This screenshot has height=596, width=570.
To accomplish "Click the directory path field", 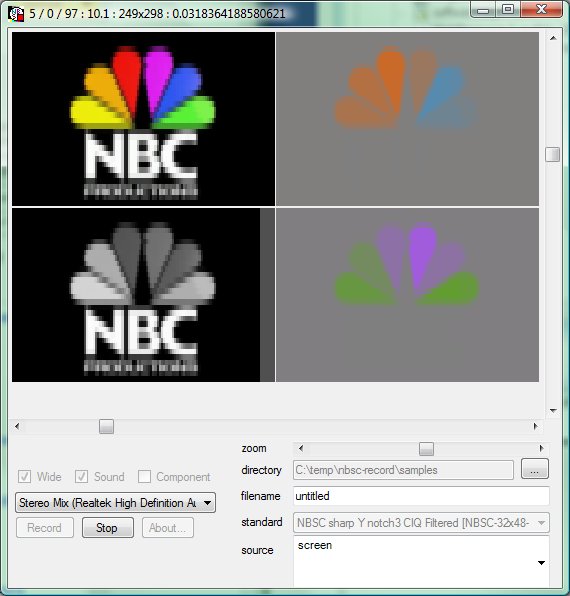I will coord(403,470).
